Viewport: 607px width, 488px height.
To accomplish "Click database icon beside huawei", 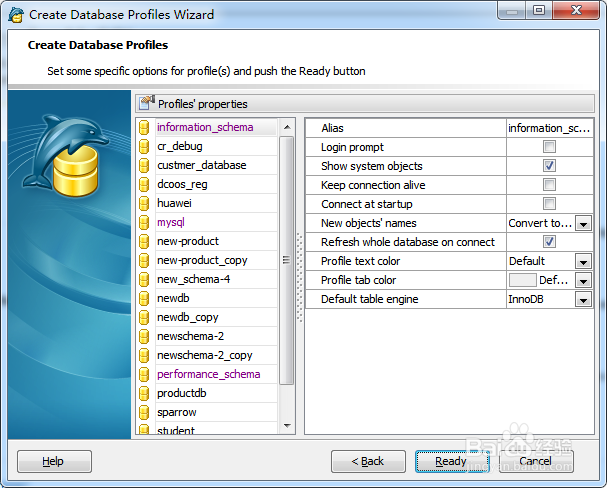I will (x=144, y=203).
